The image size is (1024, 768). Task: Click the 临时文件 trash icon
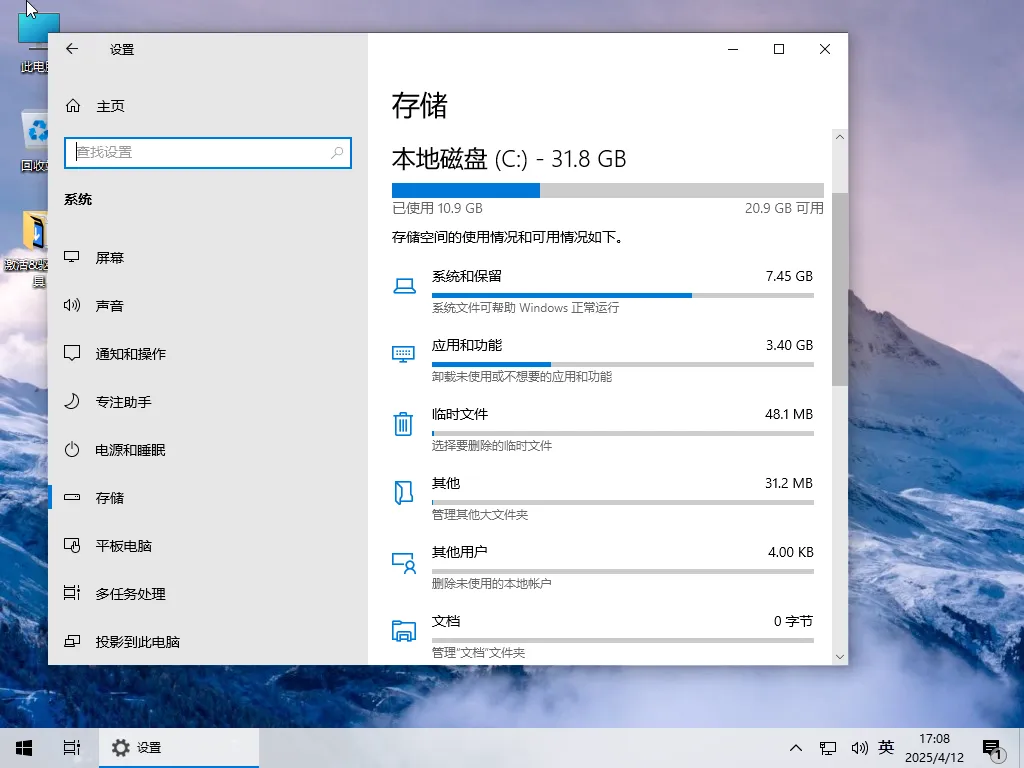(x=403, y=423)
